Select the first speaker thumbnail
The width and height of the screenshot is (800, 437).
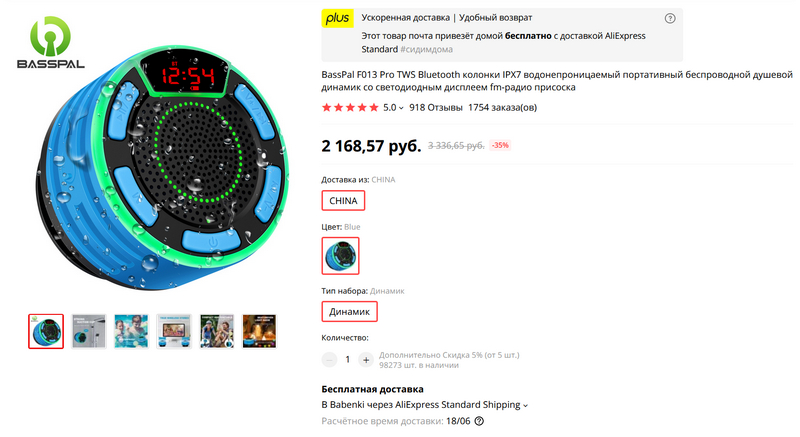pyautogui.click(x=46, y=331)
